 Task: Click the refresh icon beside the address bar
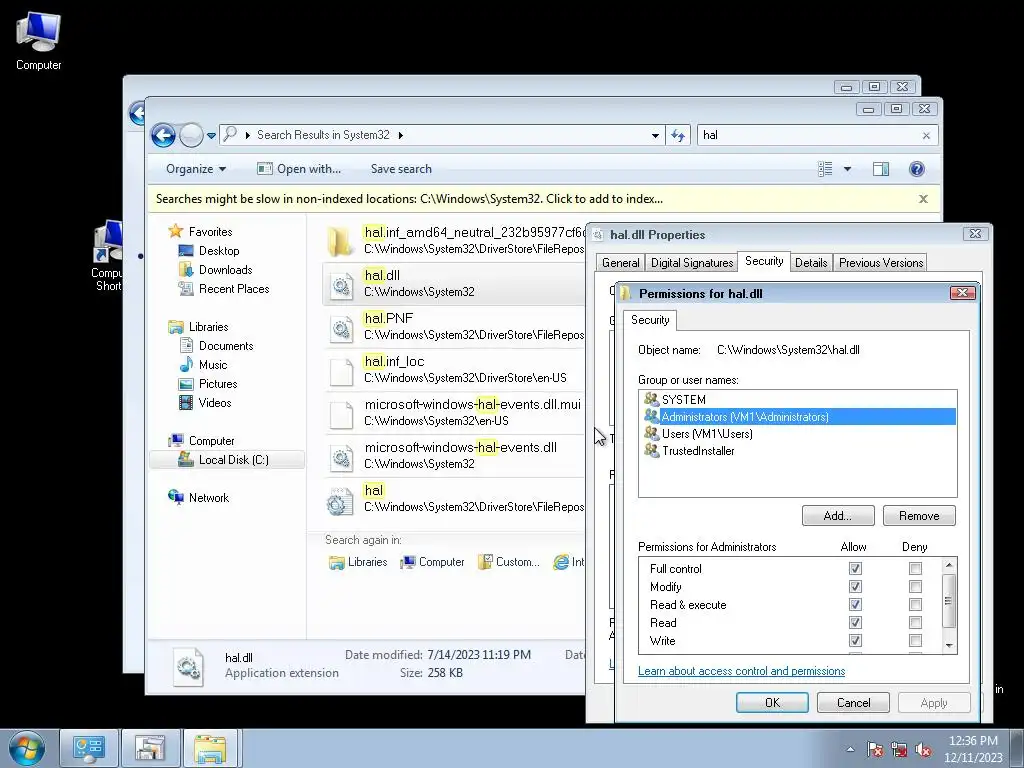tap(678, 135)
